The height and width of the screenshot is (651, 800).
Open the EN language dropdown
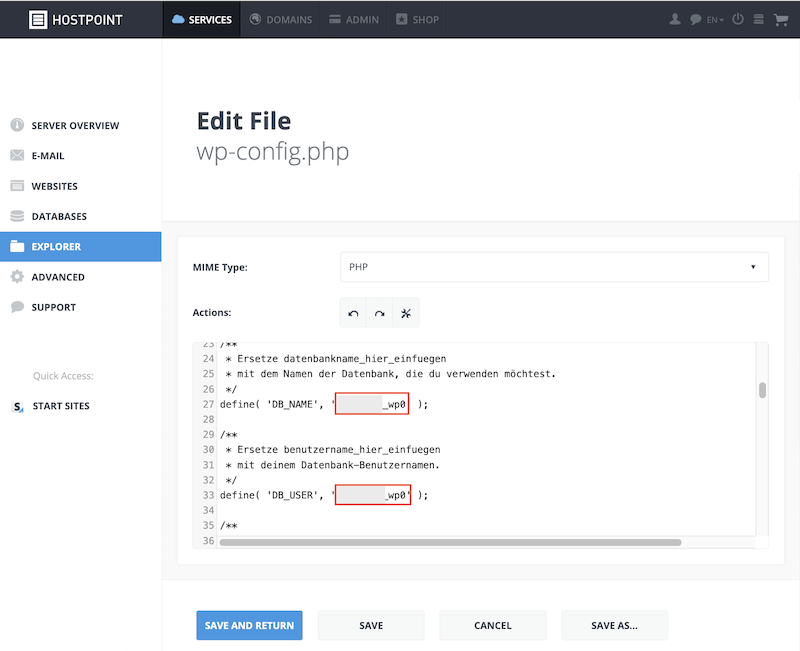click(x=715, y=20)
